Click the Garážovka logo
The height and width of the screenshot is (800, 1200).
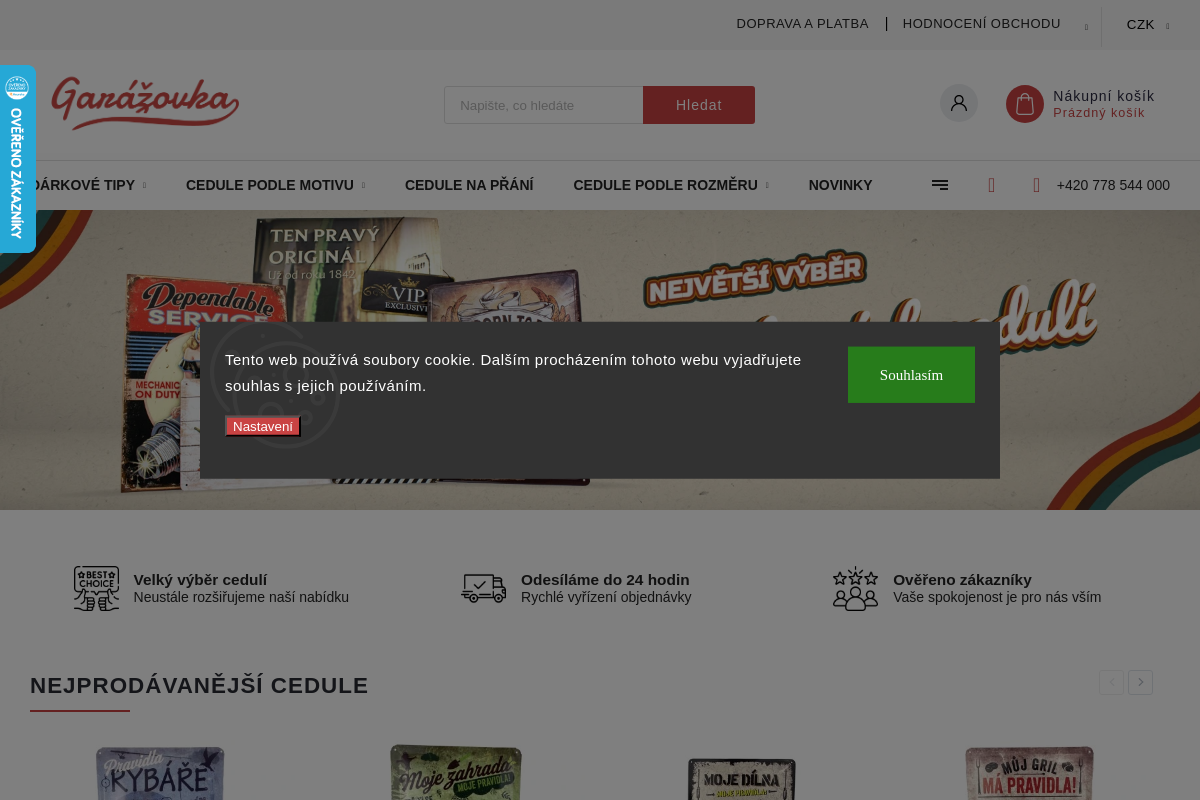[x=145, y=103]
